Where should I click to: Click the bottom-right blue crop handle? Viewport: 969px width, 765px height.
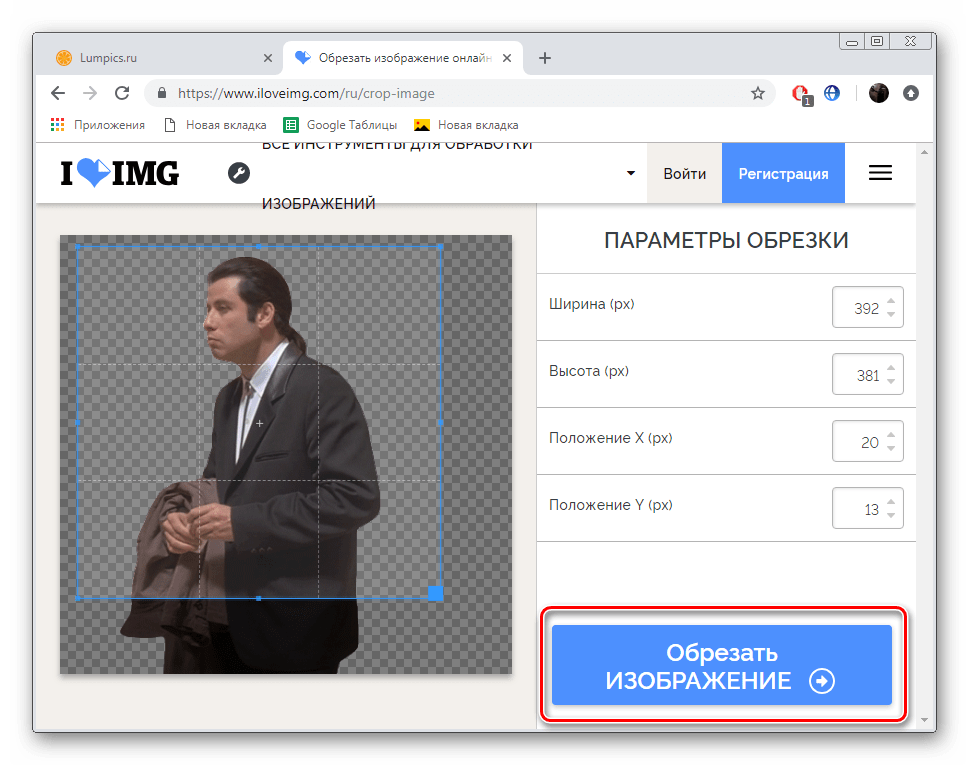click(436, 593)
